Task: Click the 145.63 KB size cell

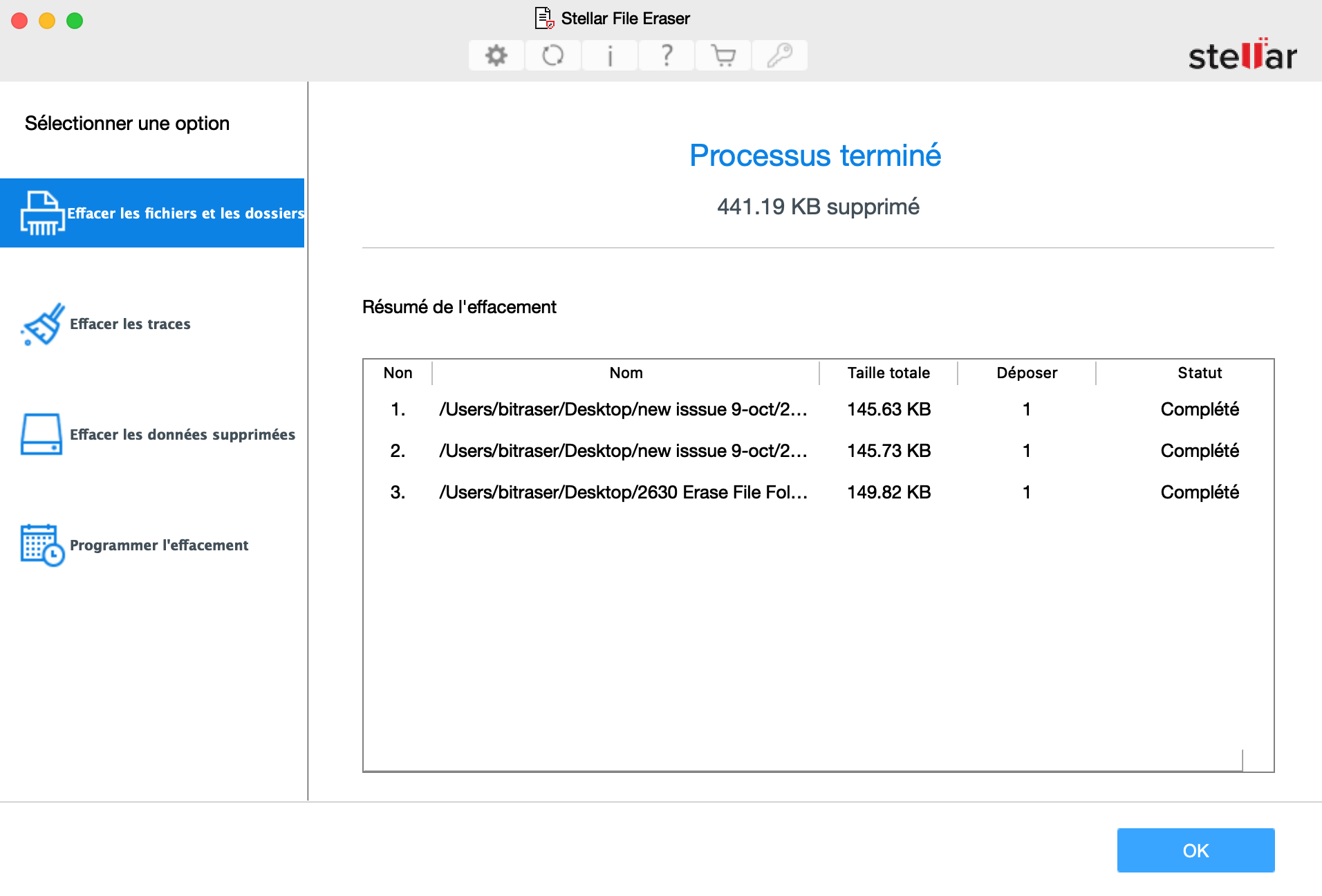Action: tap(888, 409)
